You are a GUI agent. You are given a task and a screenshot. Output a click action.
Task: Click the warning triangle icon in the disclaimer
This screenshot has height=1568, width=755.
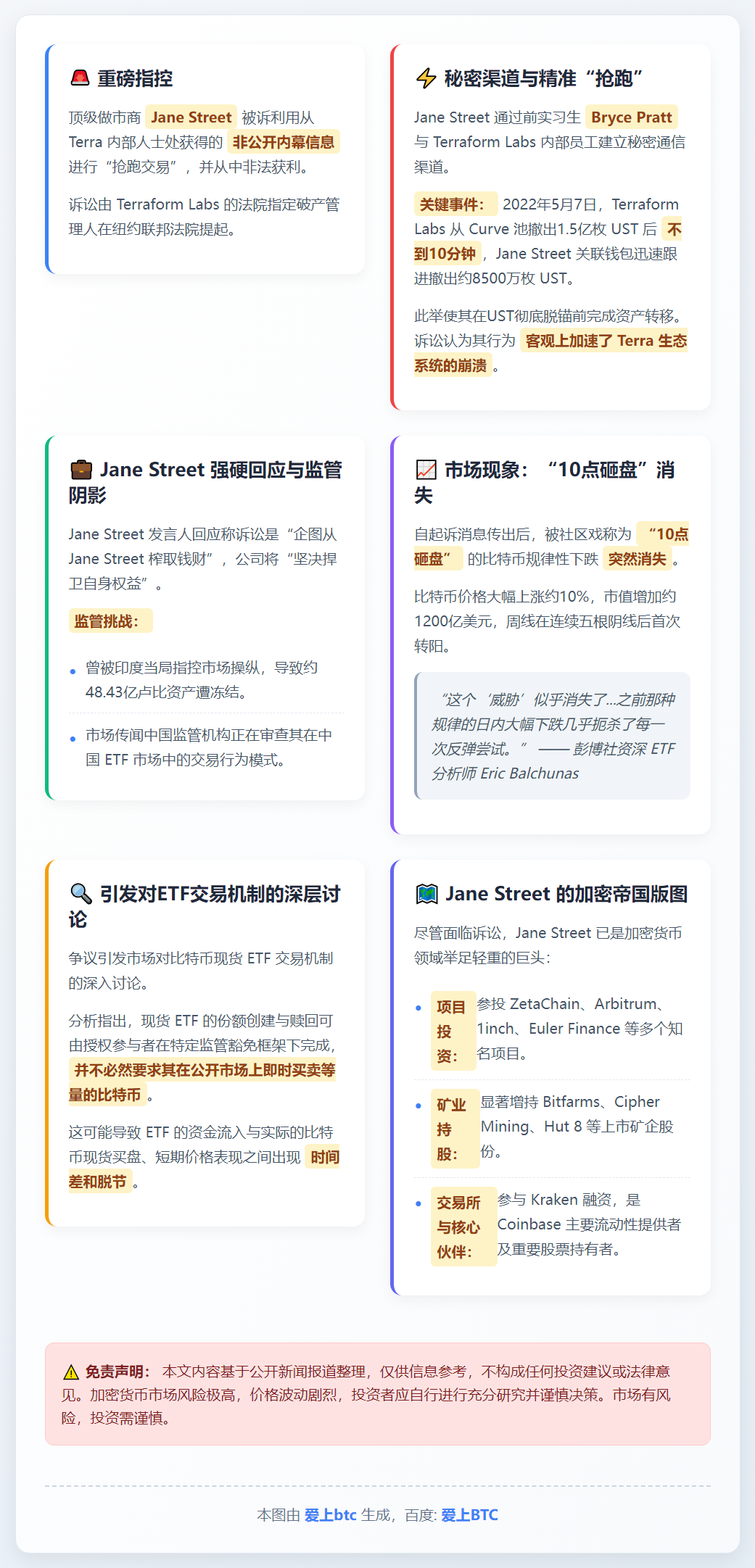[x=70, y=1372]
